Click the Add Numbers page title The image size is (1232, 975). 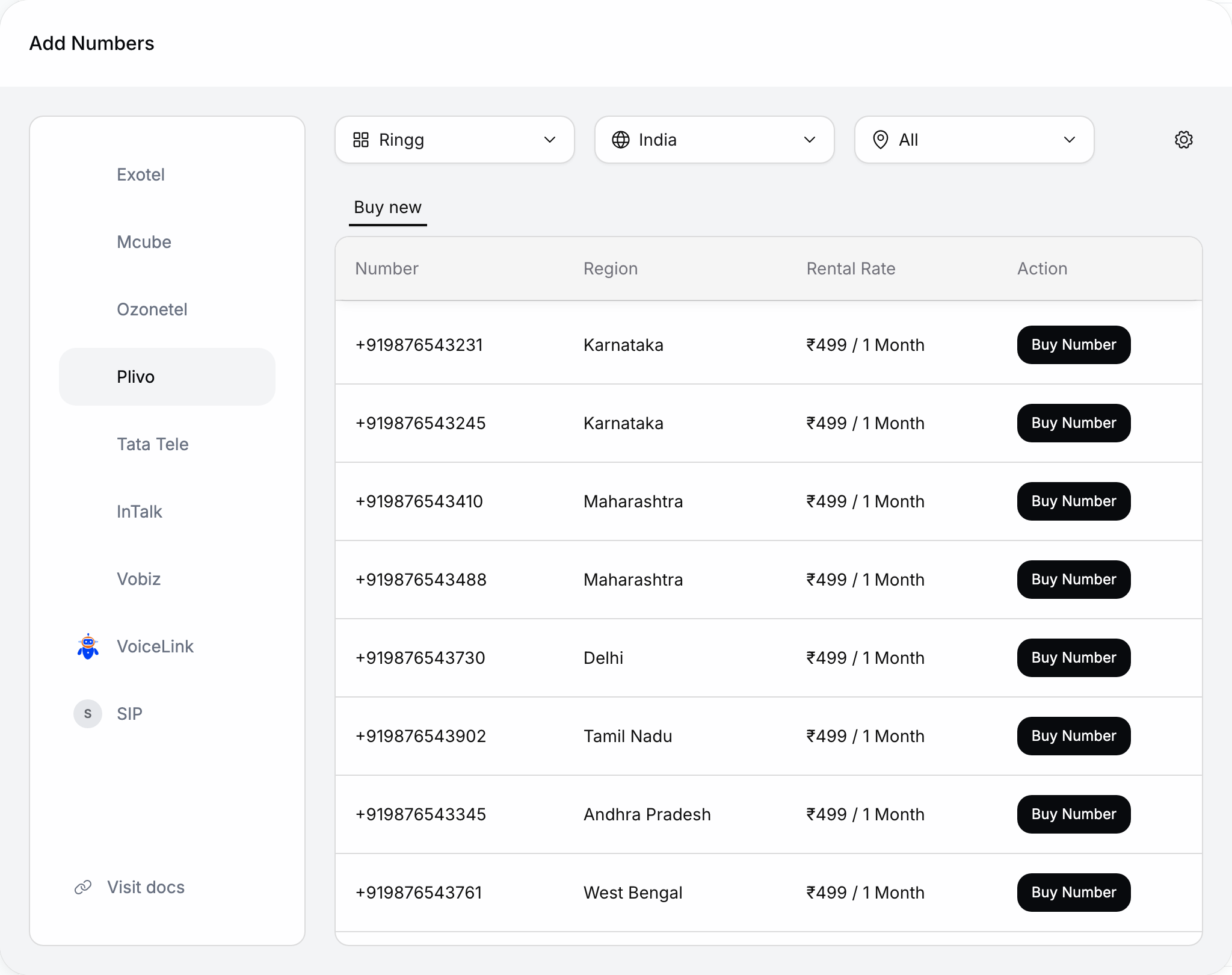[92, 43]
